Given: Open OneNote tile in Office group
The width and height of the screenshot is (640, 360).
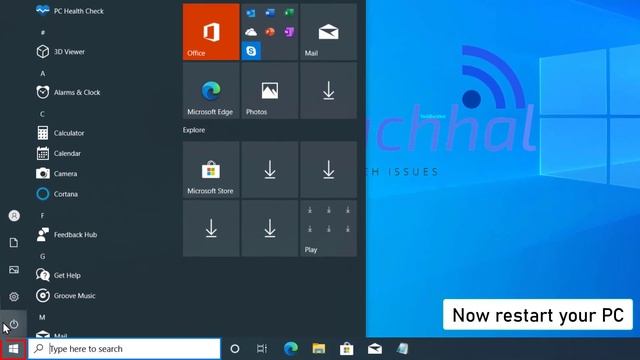Looking at the screenshot, I should tap(289, 32).
